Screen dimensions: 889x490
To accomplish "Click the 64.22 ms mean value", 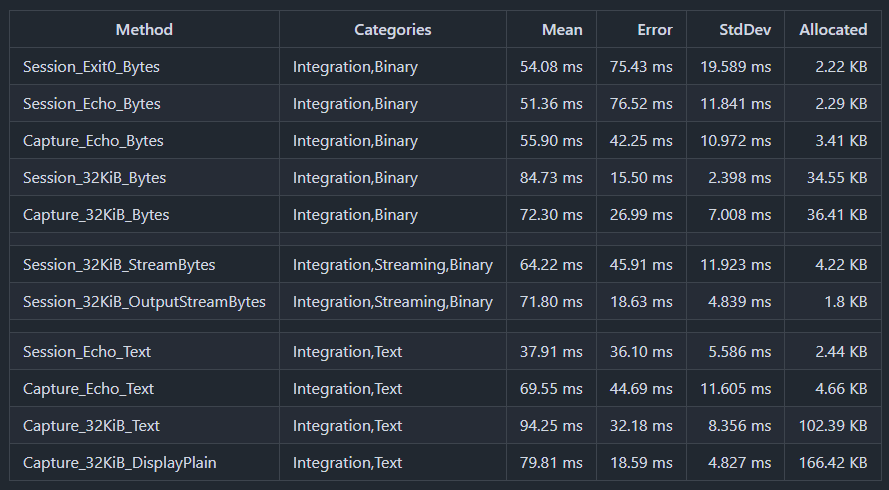I will (x=551, y=265).
